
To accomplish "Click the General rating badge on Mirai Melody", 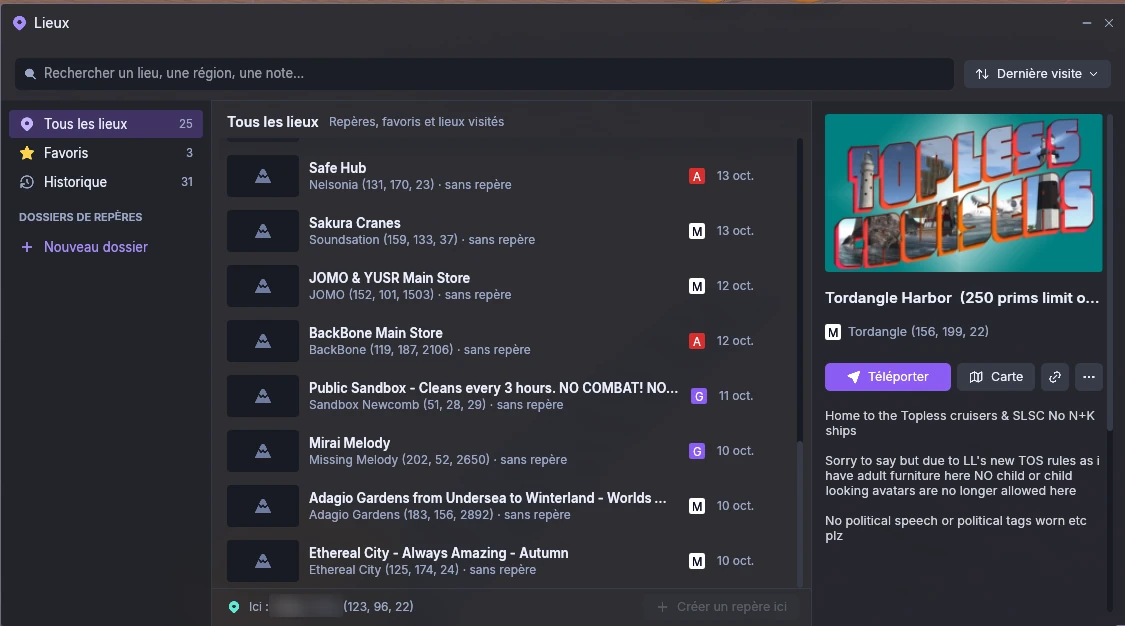I will pyautogui.click(x=697, y=451).
